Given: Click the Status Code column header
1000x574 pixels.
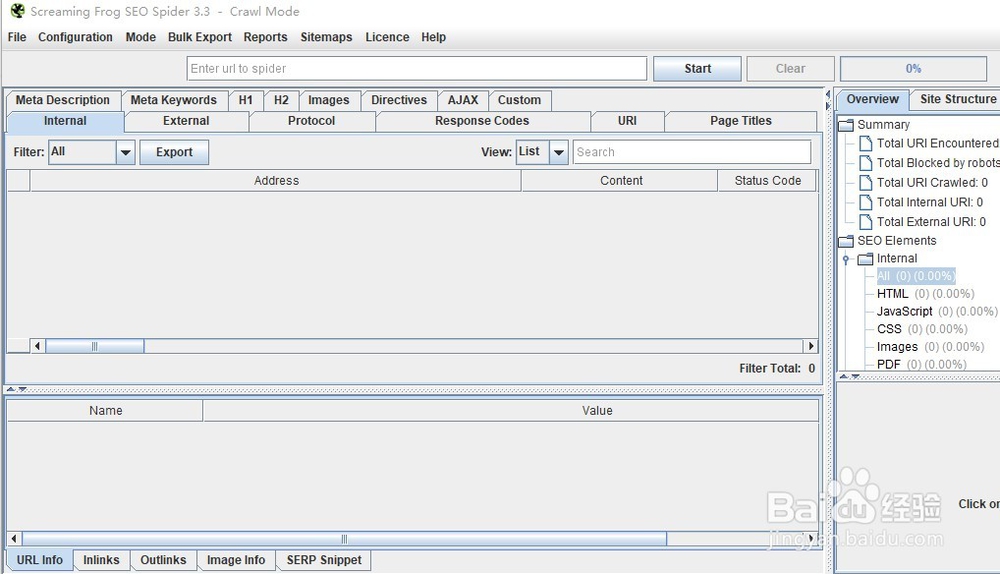Looking at the screenshot, I should [x=768, y=181].
